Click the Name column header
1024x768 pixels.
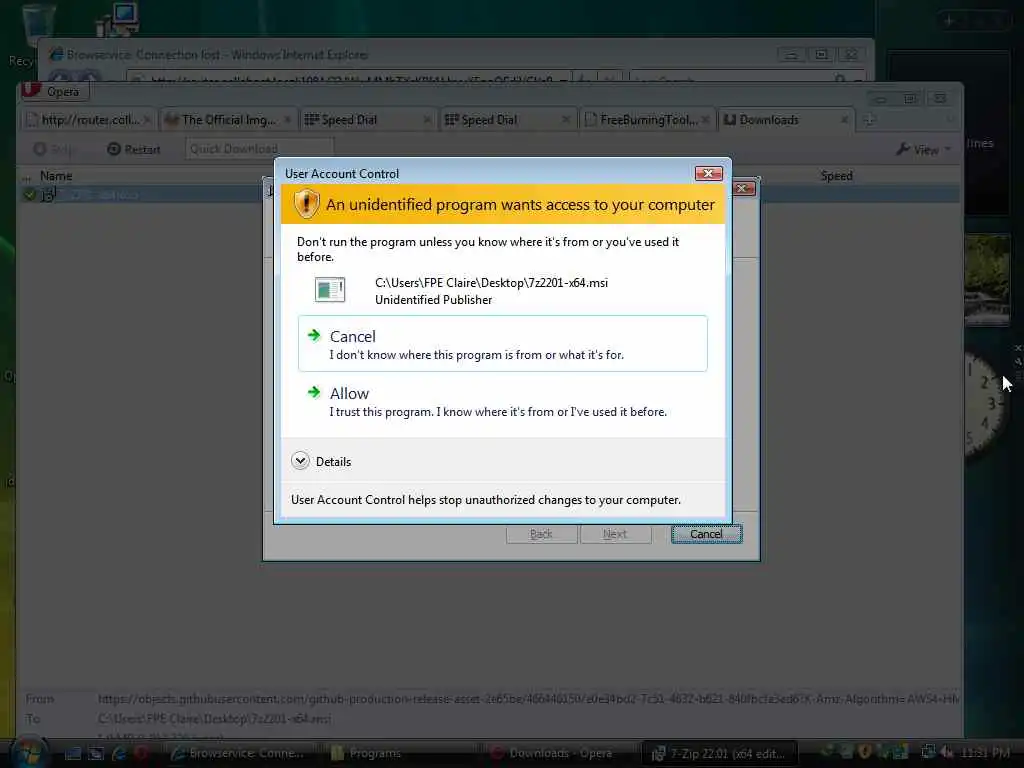[x=56, y=176]
